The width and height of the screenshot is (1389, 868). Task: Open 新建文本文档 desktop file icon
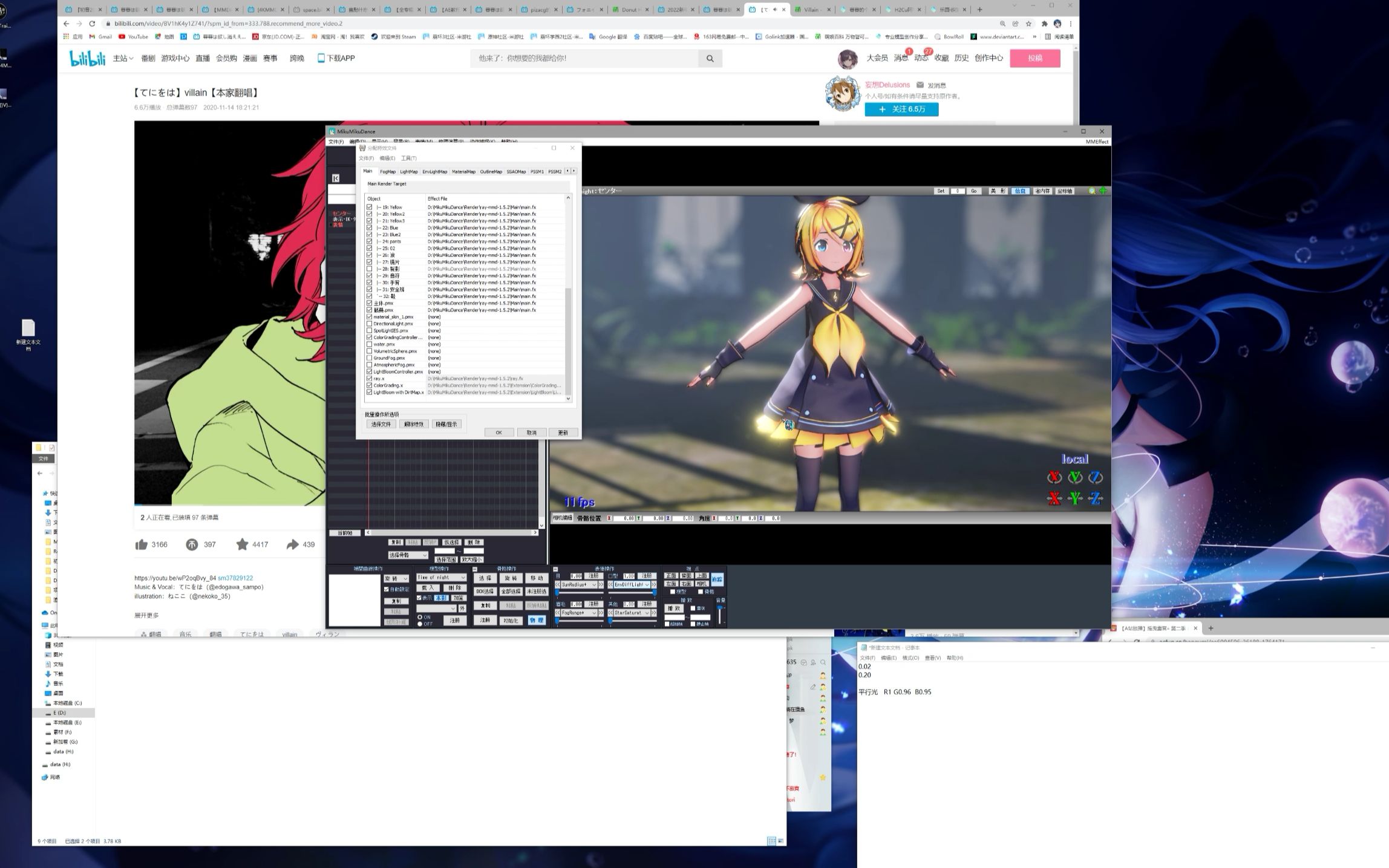(x=28, y=334)
